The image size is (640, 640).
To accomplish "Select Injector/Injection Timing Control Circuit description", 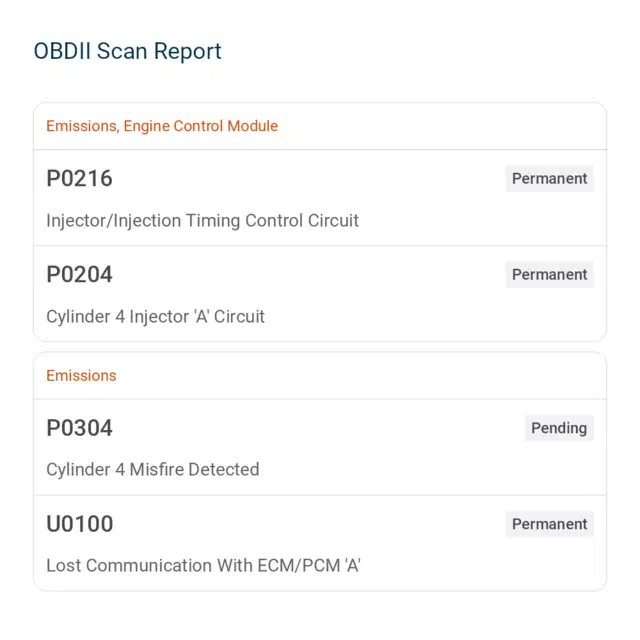I will click(x=202, y=221).
